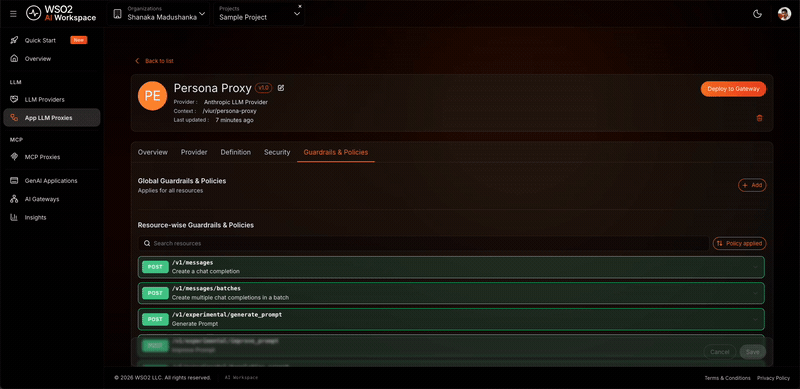Toggle the Policy applied filter
This screenshot has height=389, width=800.
pos(739,244)
